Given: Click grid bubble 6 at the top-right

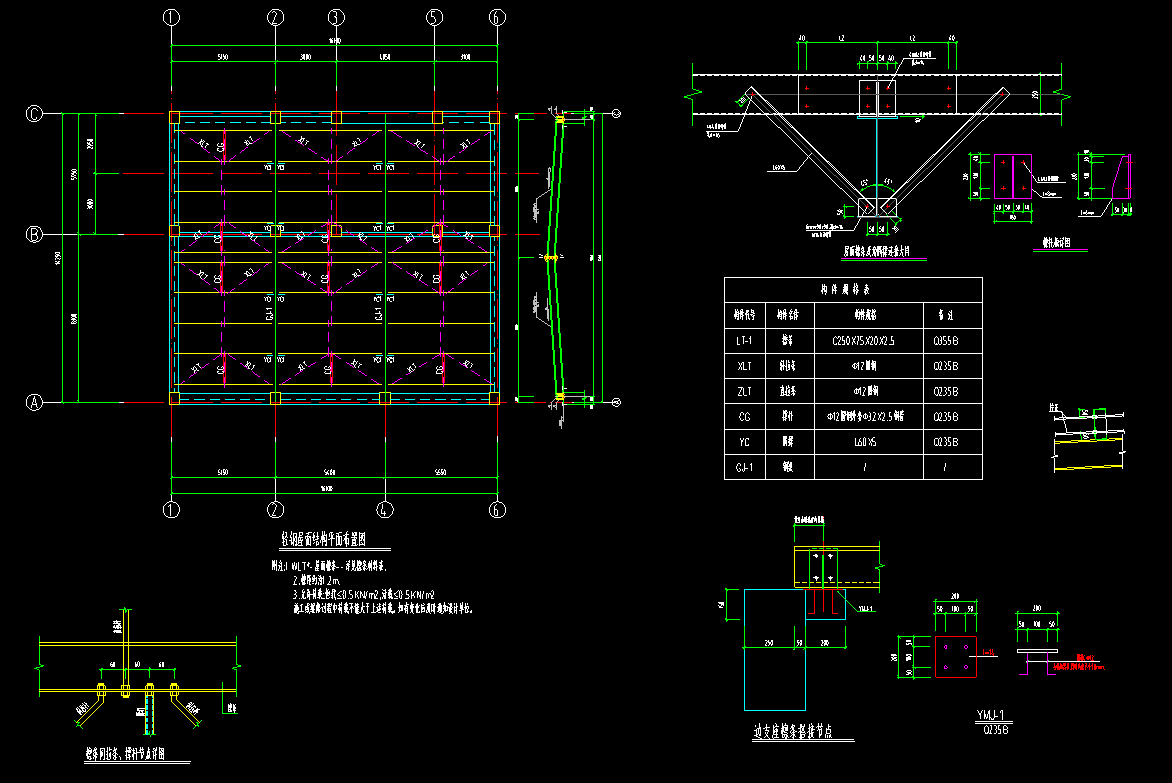Looking at the screenshot, I should (495, 17).
